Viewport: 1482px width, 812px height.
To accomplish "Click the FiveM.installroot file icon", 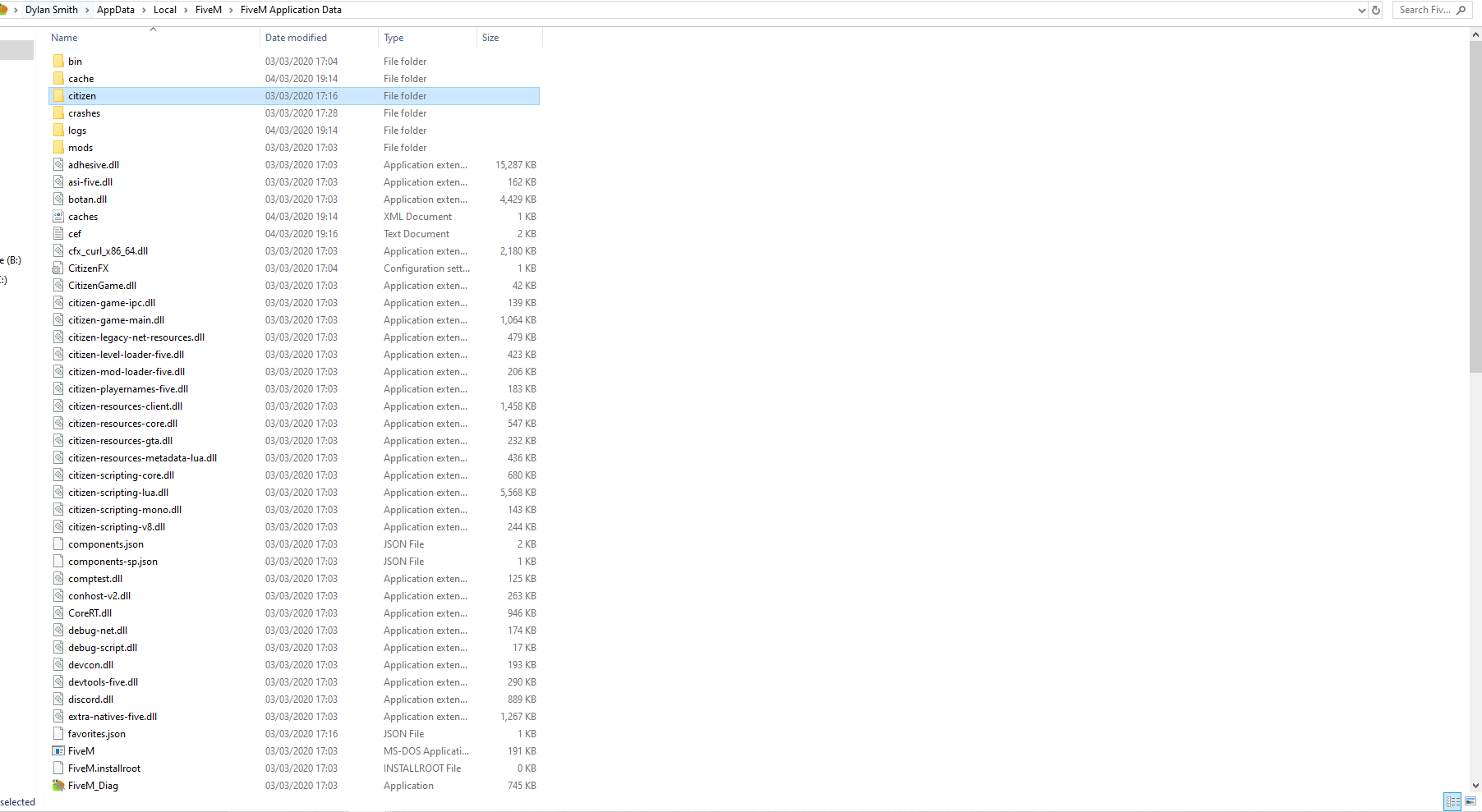I will pos(58,768).
